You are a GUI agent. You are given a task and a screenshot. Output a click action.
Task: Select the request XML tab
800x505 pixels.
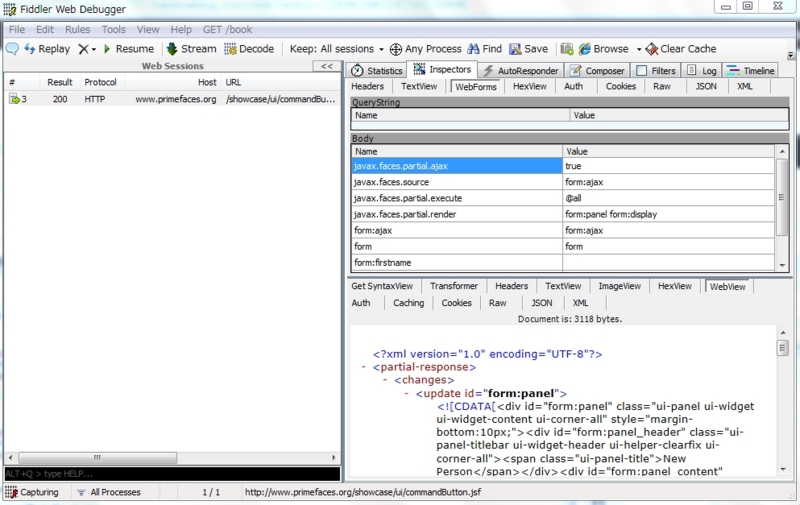[x=744, y=87]
